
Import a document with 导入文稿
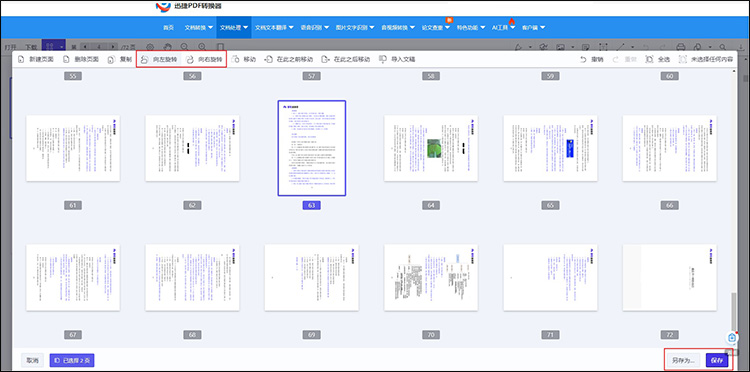pyautogui.click(x=397, y=59)
